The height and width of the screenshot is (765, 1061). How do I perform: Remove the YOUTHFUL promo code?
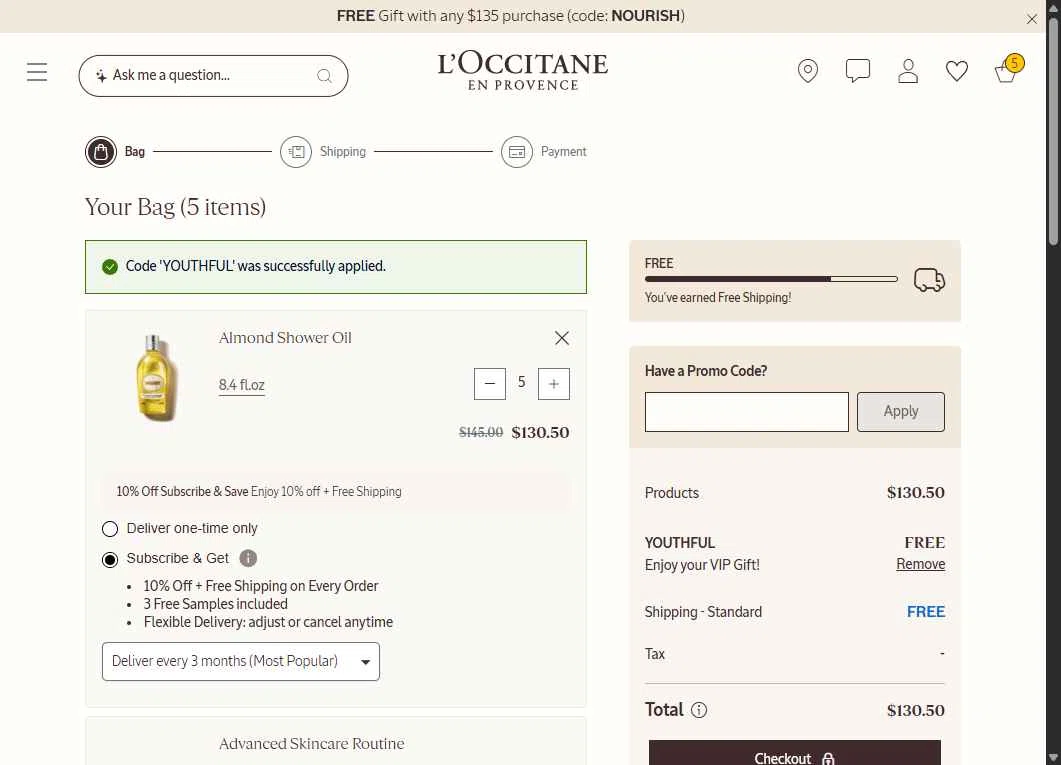click(x=920, y=564)
